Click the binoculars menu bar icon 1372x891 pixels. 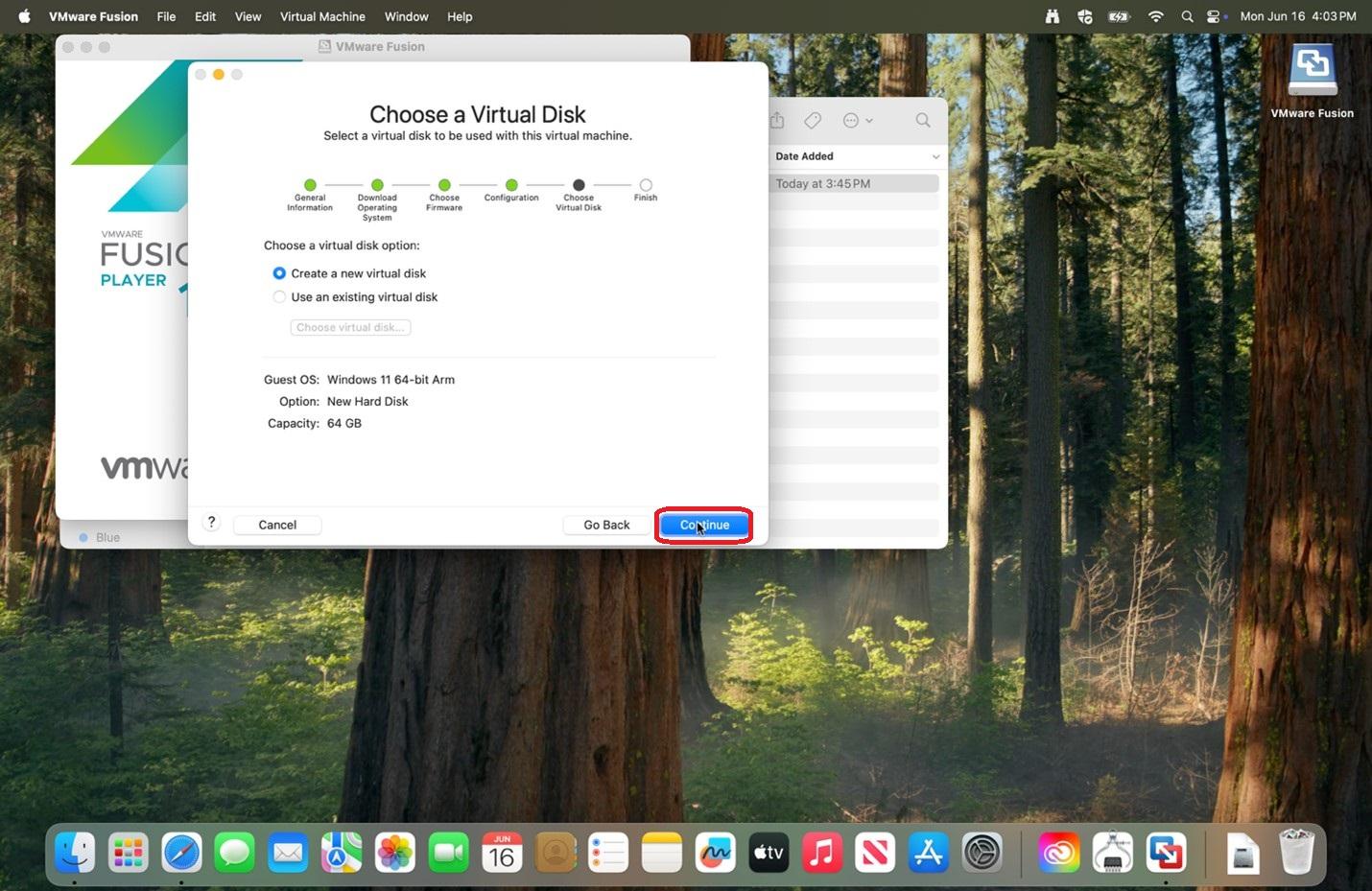click(x=1053, y=16)
